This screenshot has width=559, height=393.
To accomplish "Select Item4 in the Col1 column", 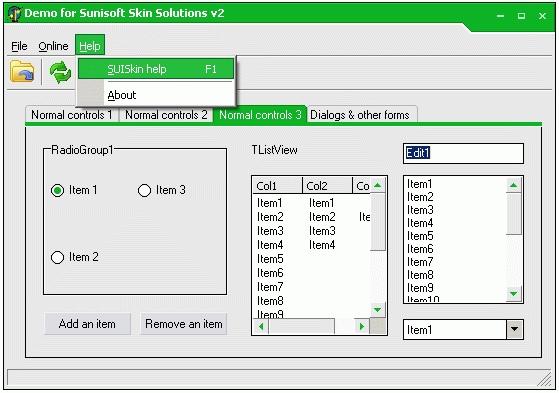I will point(270,245).
